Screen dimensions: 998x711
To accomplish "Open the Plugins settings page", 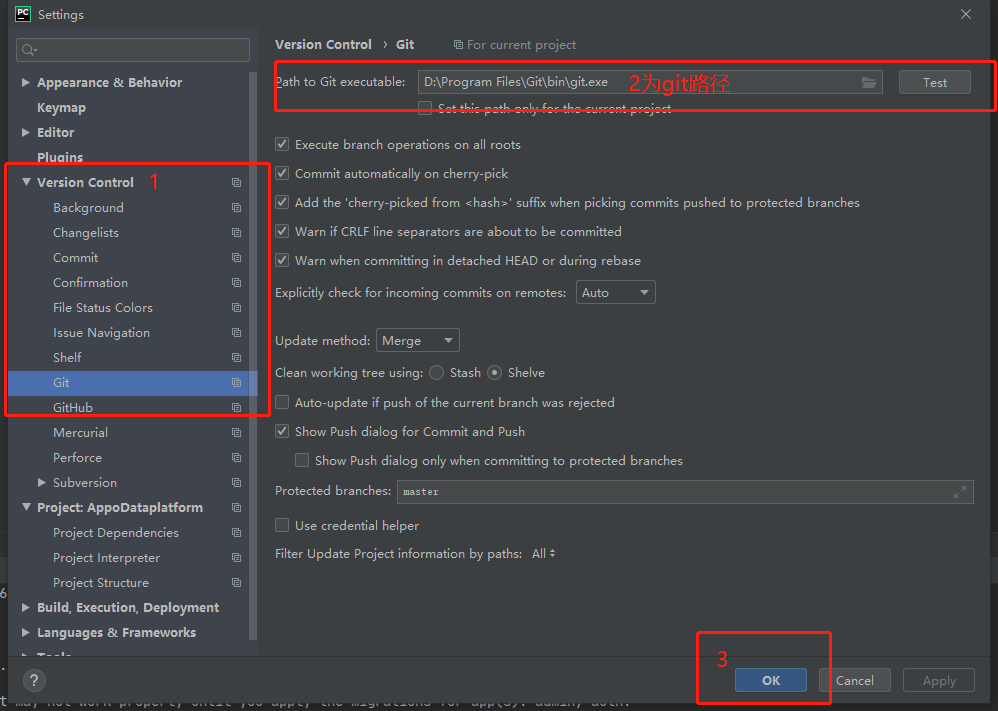I will pos(60,157).
